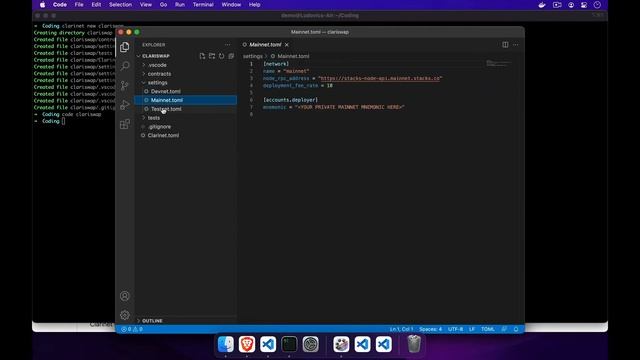Open the Accounts menu icon
Viewport: 640px width, 360px height.
(125, 296)
